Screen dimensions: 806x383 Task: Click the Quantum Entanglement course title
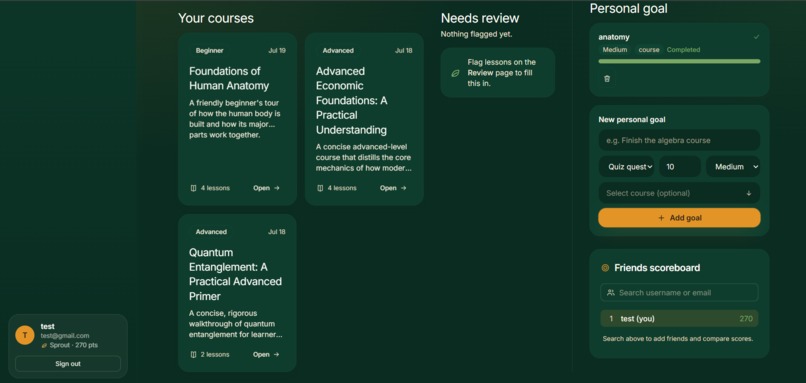click(235, 274)
